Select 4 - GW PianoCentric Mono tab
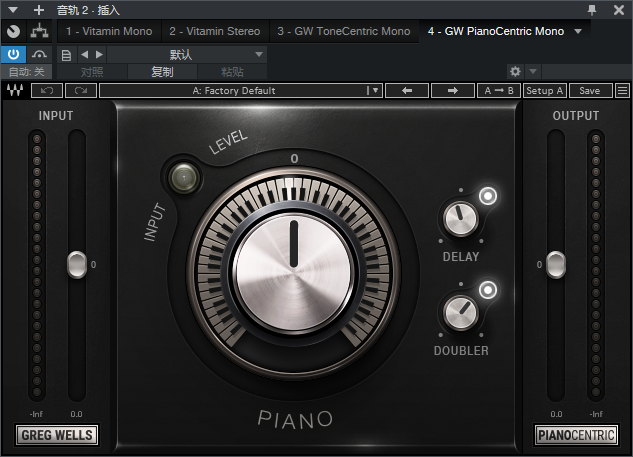 [496, 31]
